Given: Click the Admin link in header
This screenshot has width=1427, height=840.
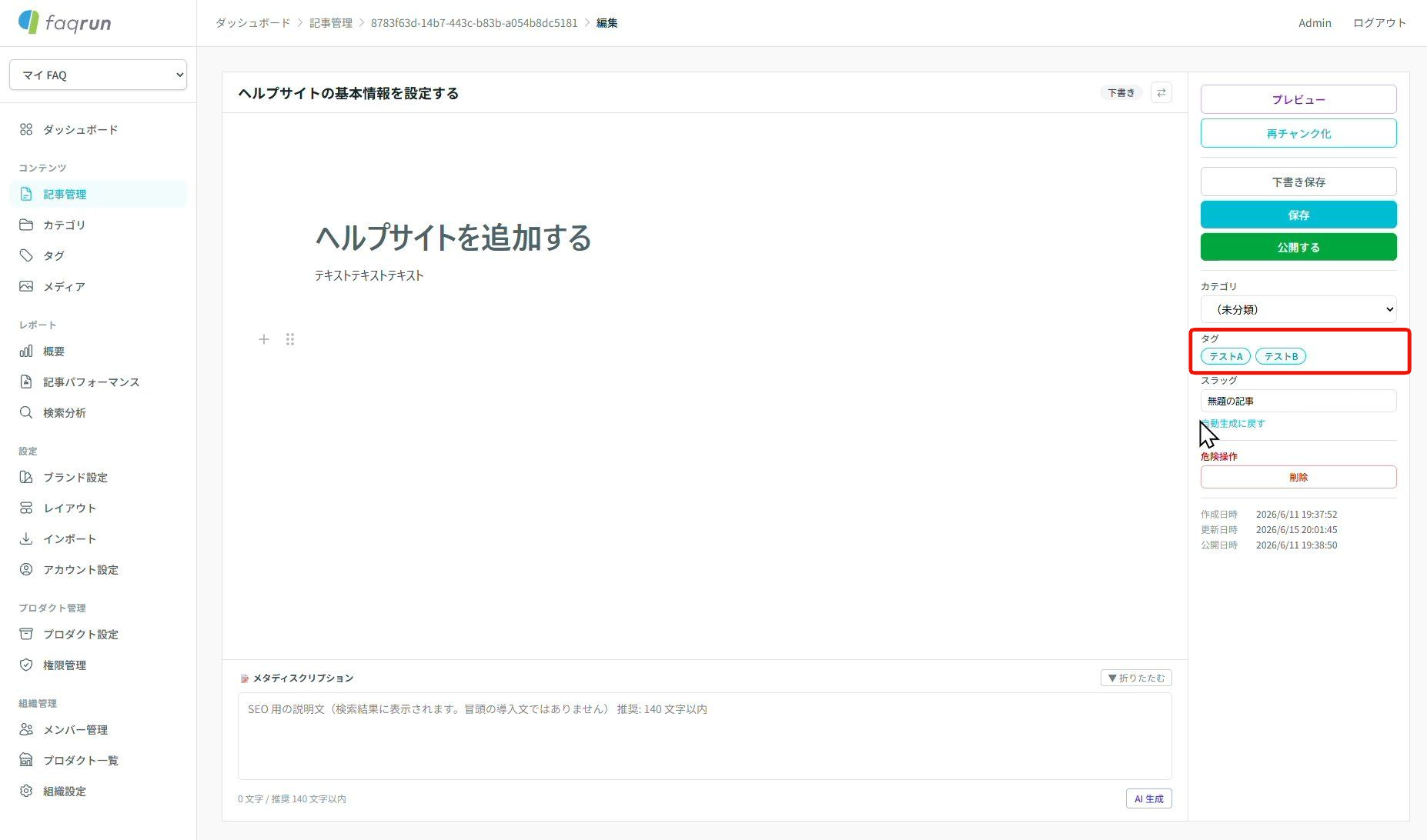Looking at the screenshot, I should coord(1315,23).
